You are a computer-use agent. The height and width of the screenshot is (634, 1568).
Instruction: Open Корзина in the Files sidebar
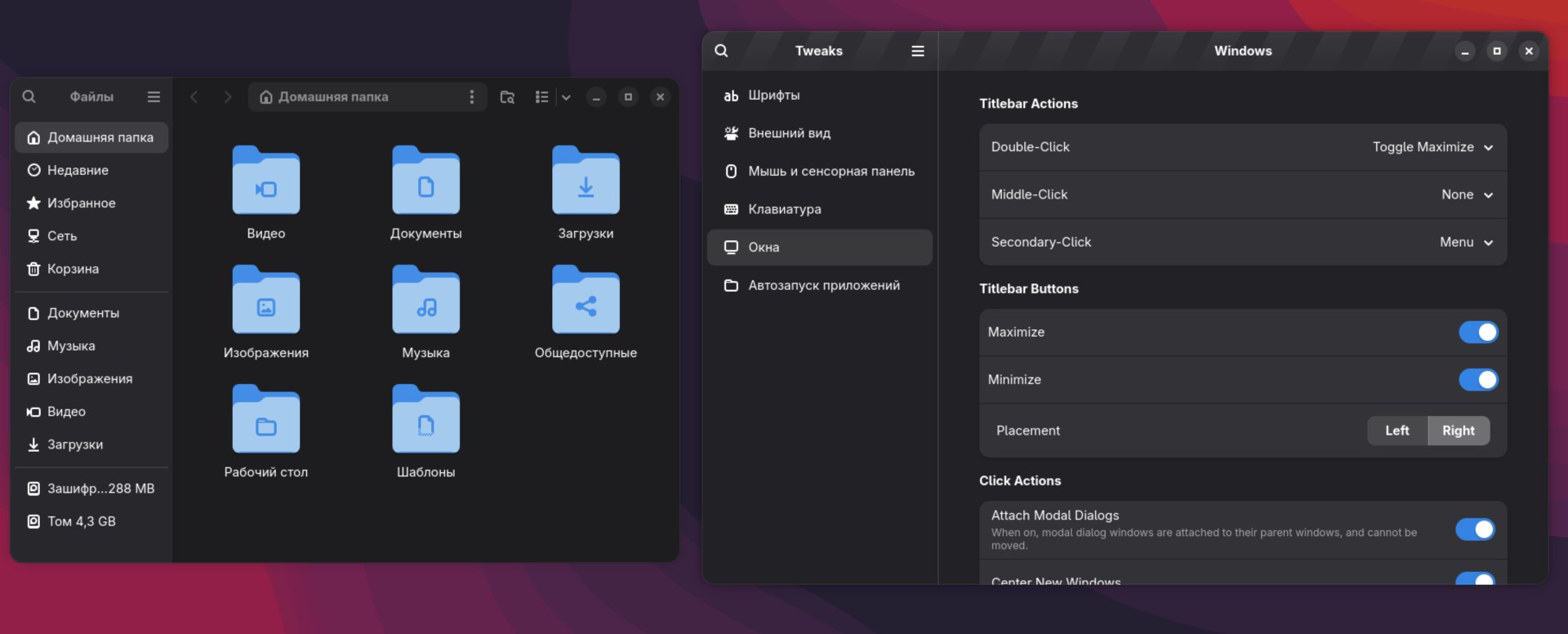click(x=73, y=269)
